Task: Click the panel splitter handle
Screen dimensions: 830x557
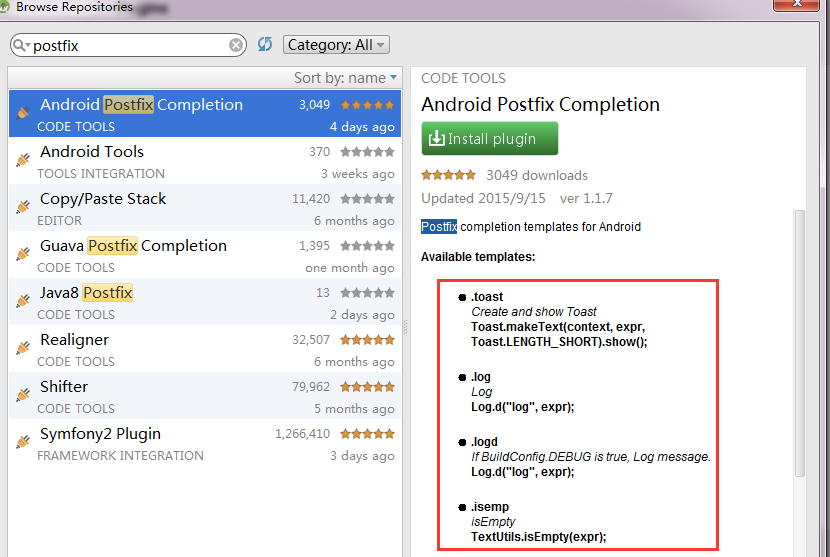Action: [x=406, y=327]
